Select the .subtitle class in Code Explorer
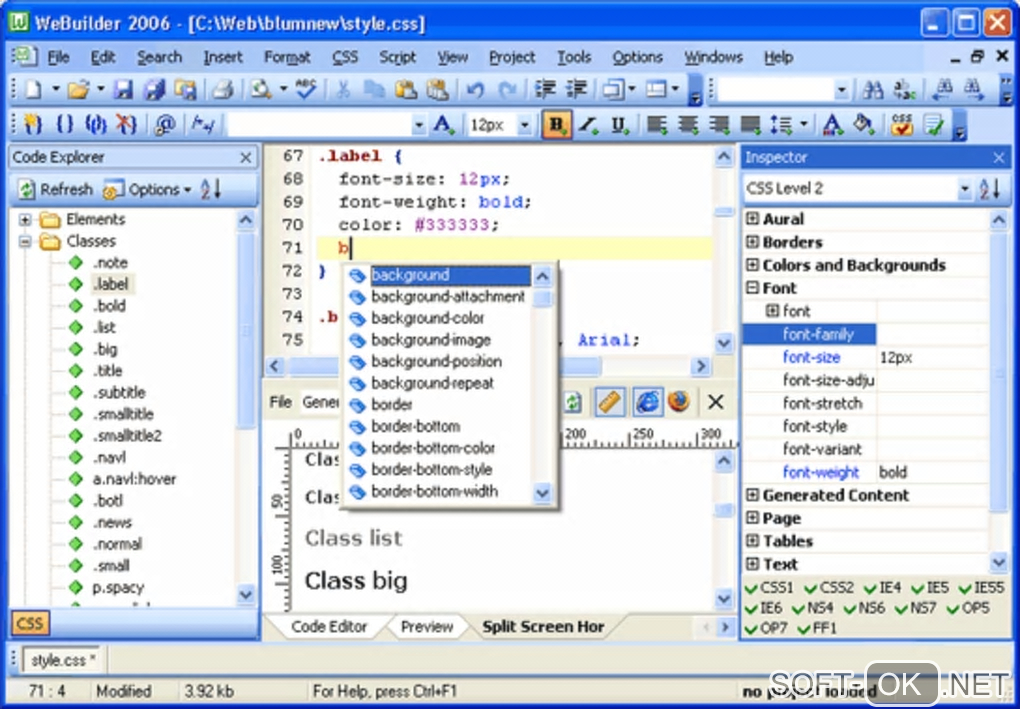The image size is (1020, 709). click(119, 392)
